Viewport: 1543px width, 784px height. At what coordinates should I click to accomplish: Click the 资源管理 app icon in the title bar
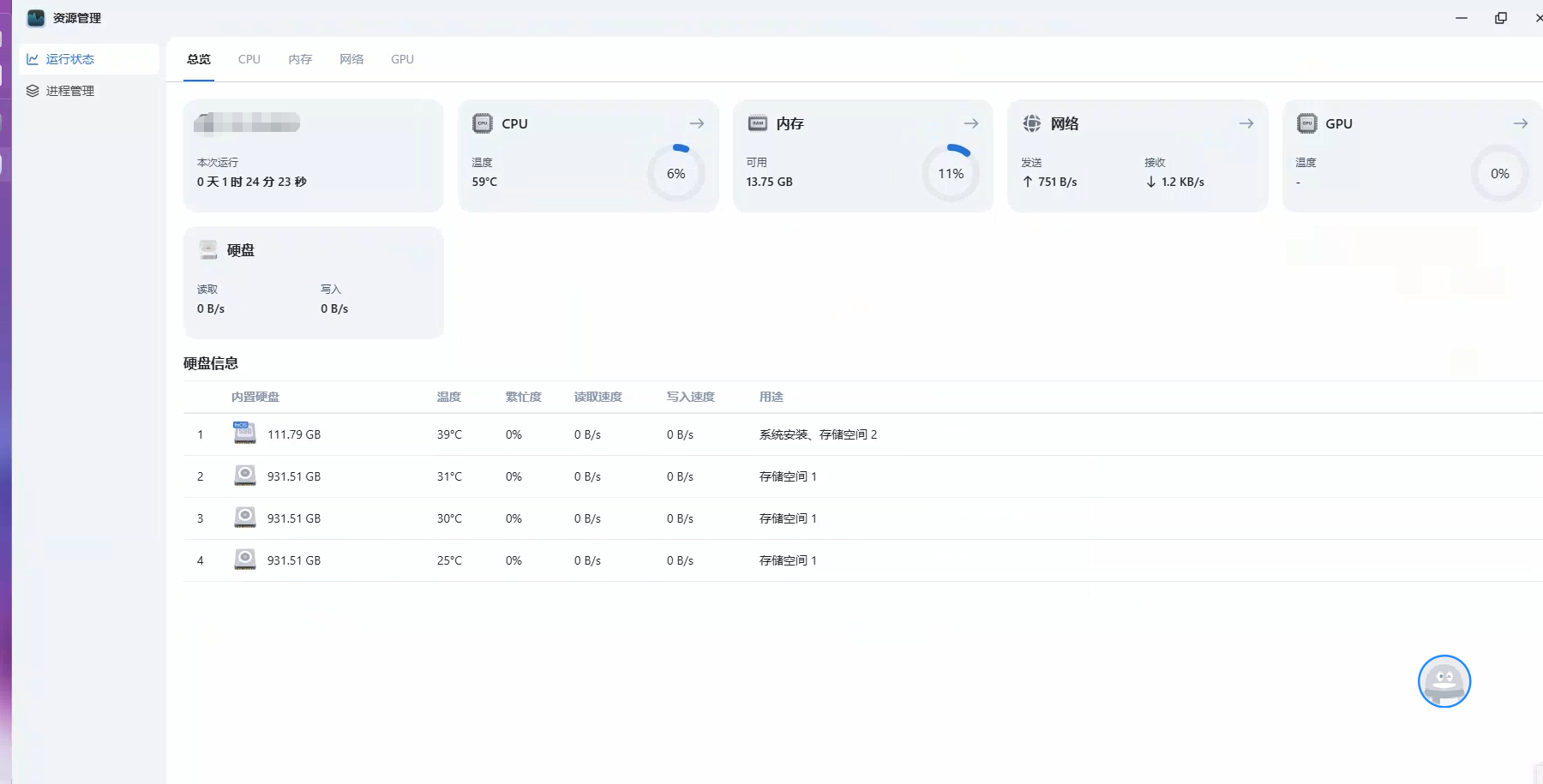tap(35, 18)
